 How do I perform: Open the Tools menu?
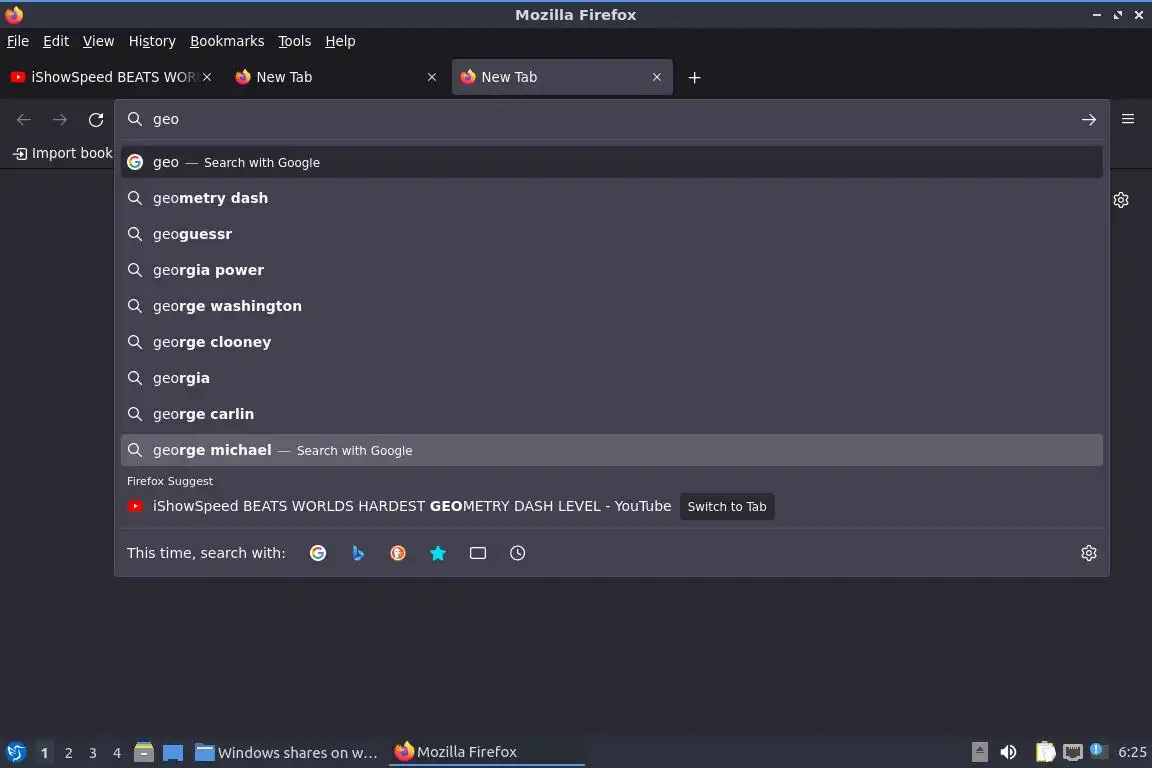pyautogui.click(x=295, y=41)
